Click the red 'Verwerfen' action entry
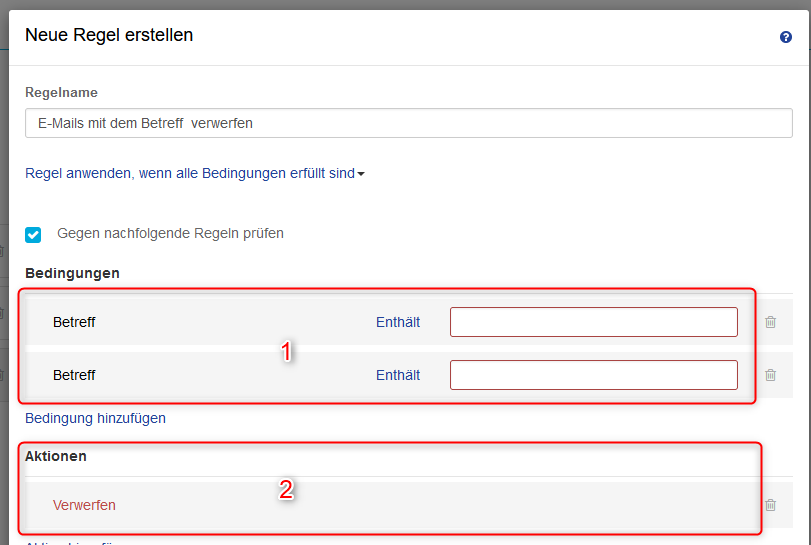 pos(84,505)
